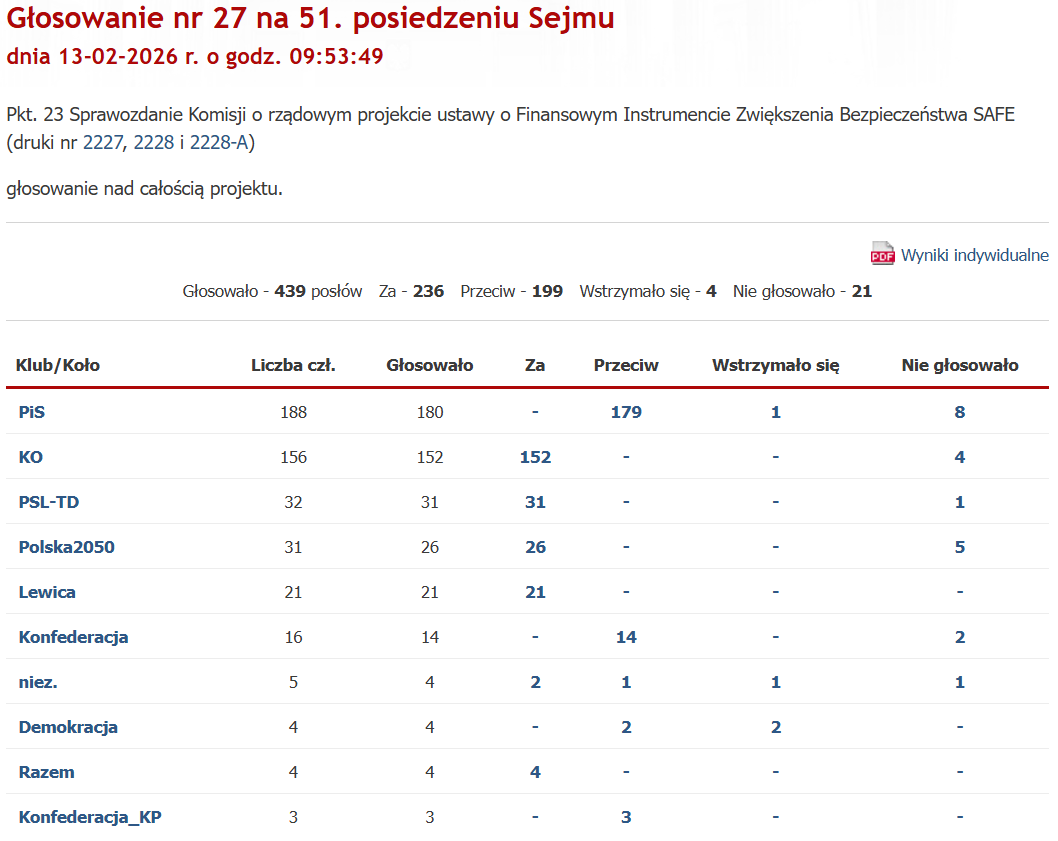
Task: Select the KO club entry
Action: 30,456
